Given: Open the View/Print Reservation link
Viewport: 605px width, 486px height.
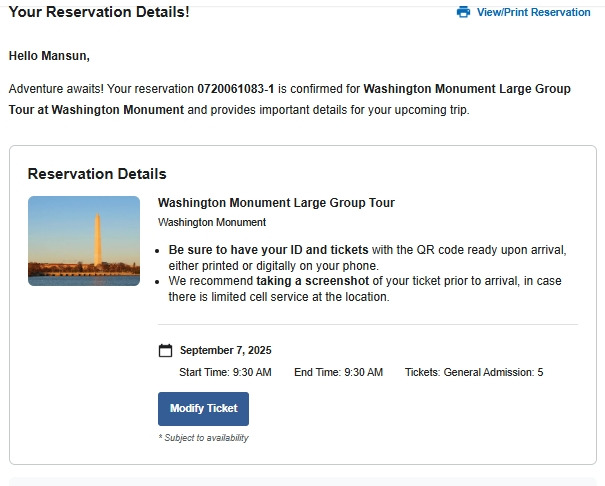Looking at the screenshot, I should coord(533,12).
